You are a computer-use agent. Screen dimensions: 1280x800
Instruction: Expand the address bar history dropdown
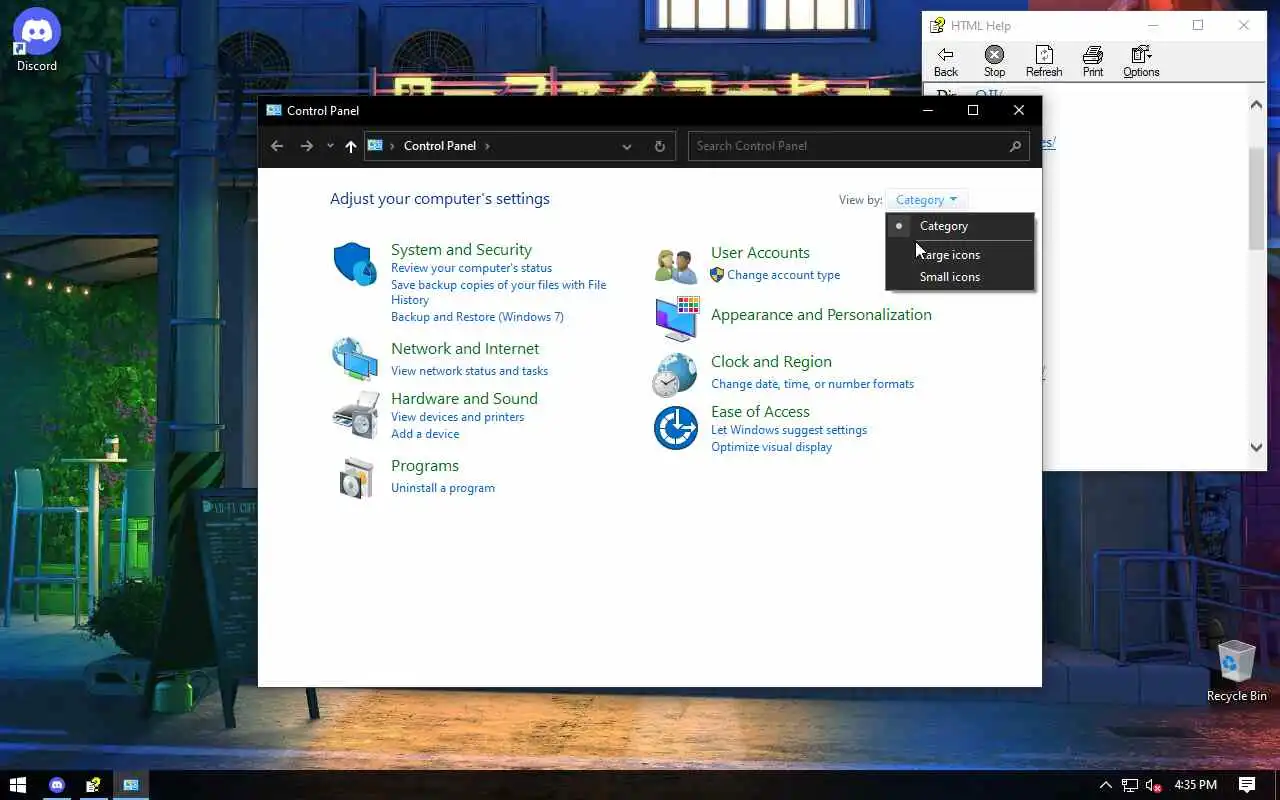[x=627, y=146]
